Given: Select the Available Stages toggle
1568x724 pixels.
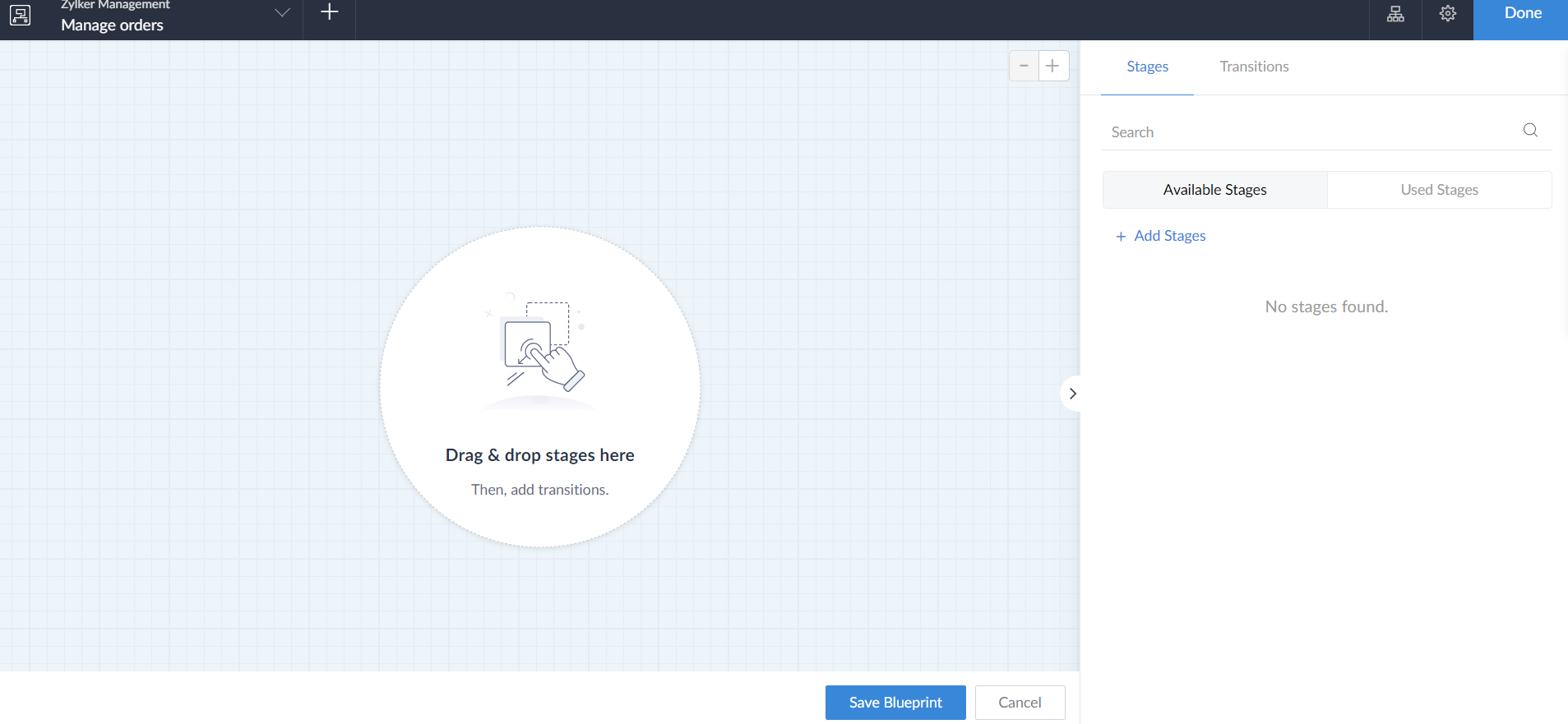Looking at the screenshot, I should (x=1214, y=190).
